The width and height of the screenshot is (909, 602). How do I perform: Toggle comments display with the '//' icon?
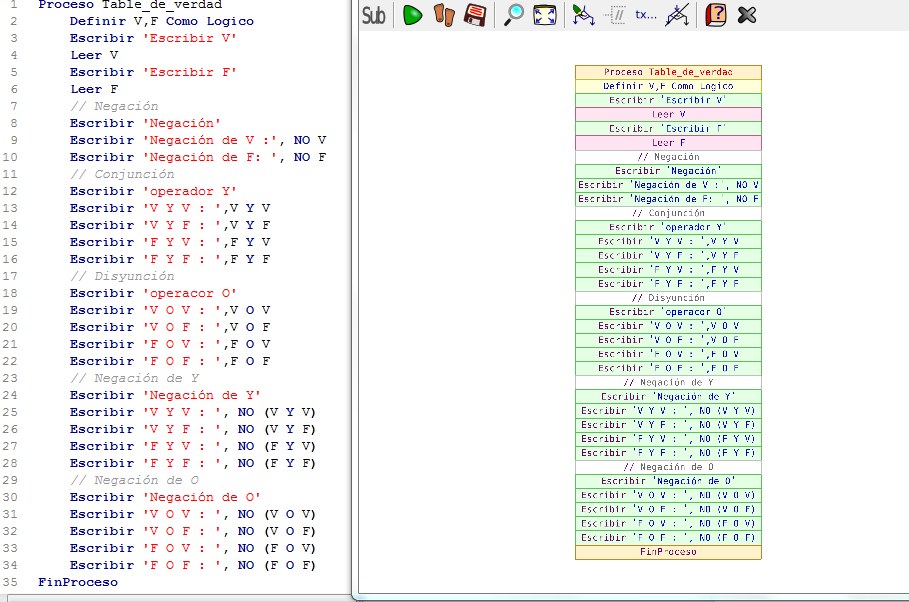(615, 15)
